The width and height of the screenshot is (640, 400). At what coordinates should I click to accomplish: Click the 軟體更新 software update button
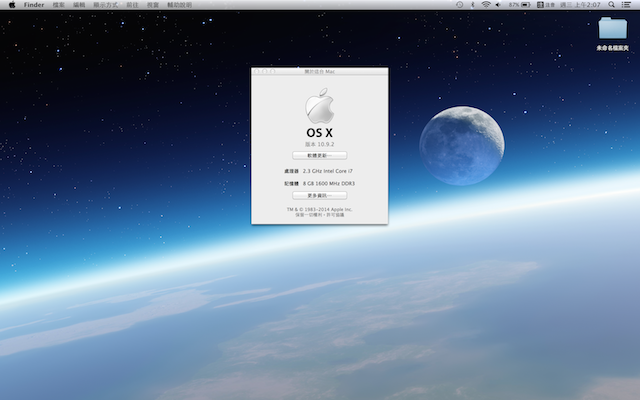(320, 156)
